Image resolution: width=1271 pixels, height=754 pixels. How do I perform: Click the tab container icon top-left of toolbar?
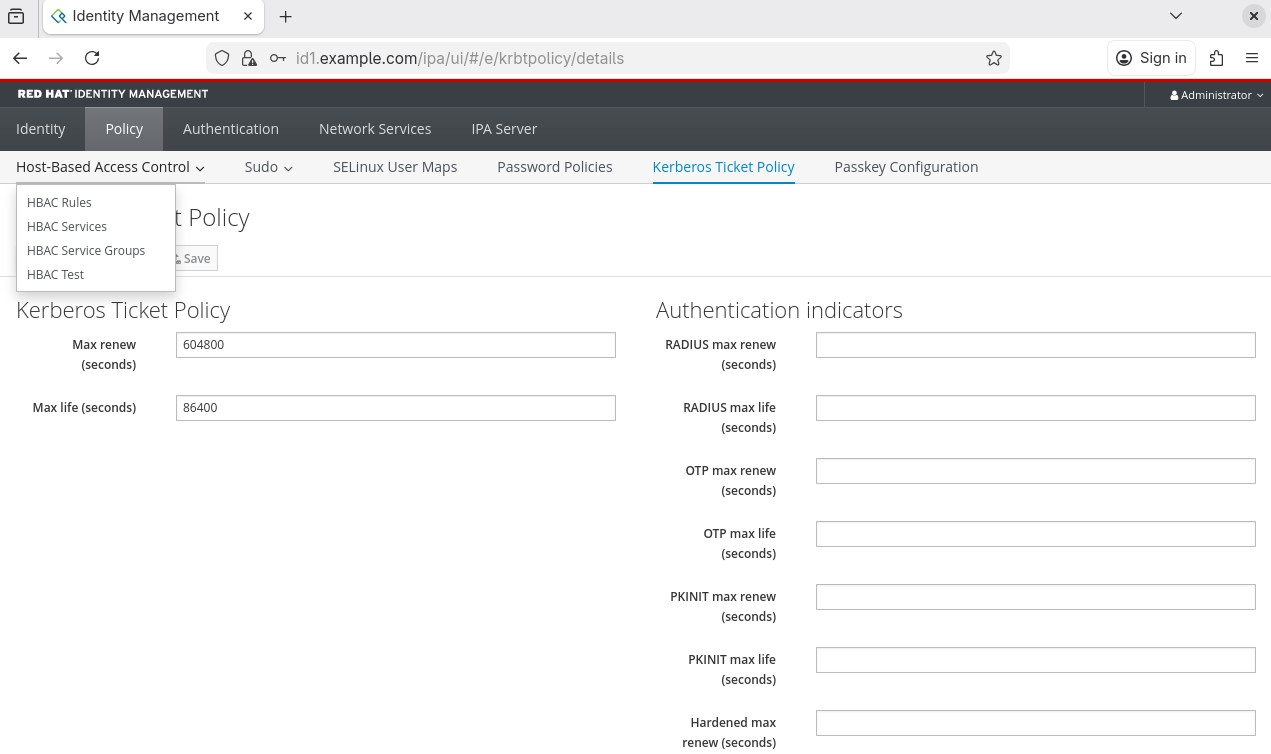15,16
